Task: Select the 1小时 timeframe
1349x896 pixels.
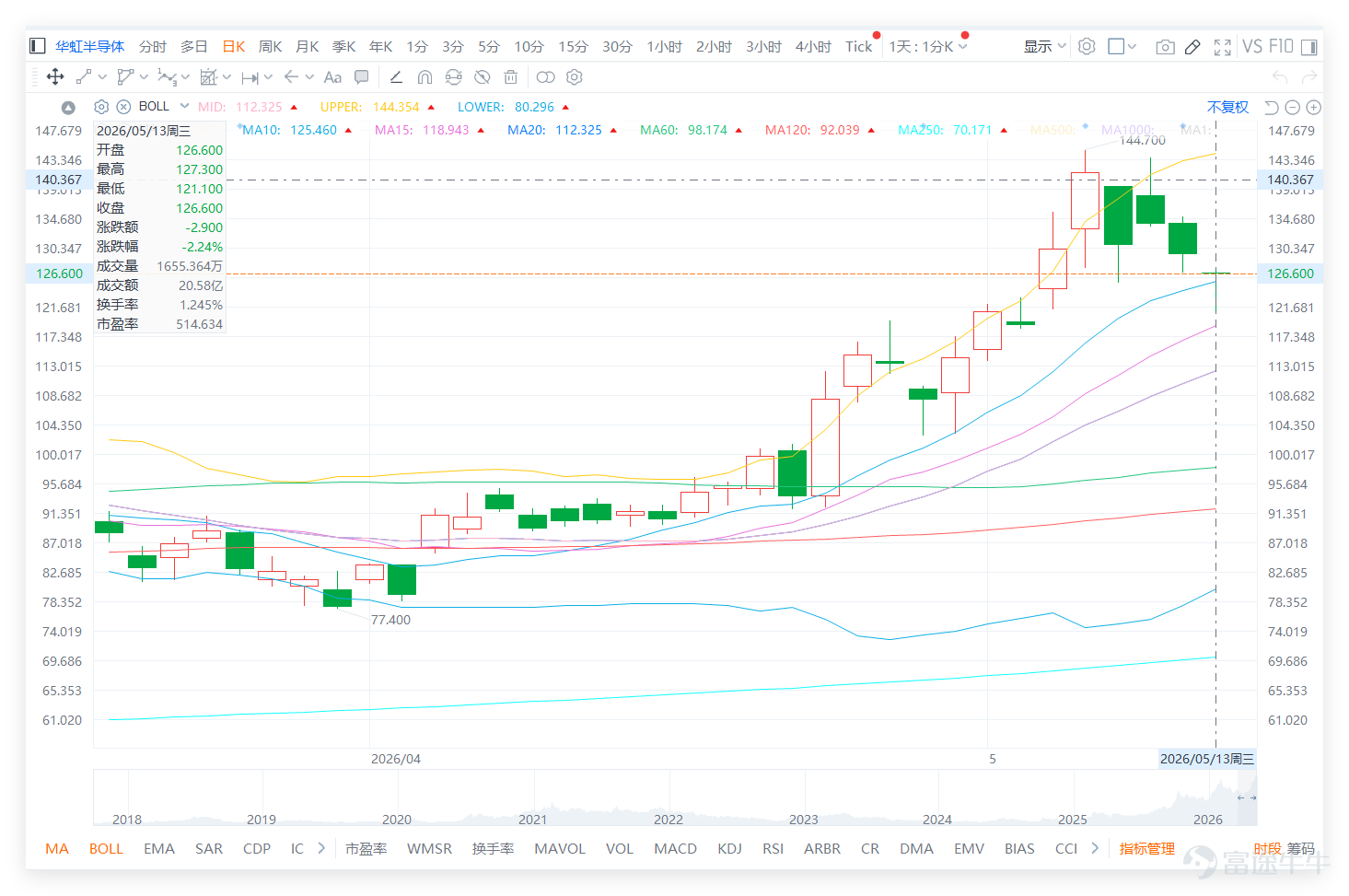Action: [x=664, y=46]
